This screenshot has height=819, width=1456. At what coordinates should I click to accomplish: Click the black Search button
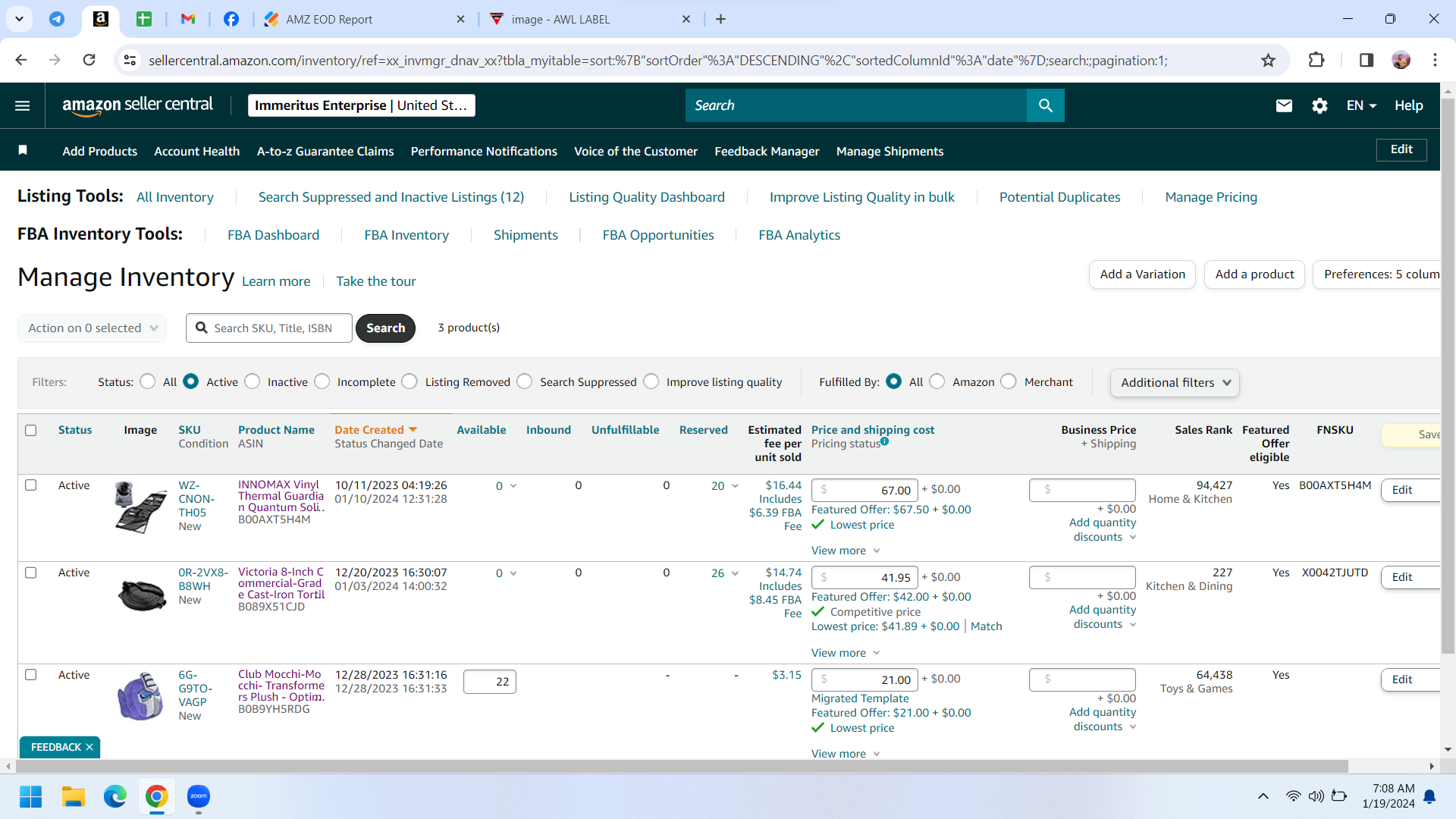(385, 328)
